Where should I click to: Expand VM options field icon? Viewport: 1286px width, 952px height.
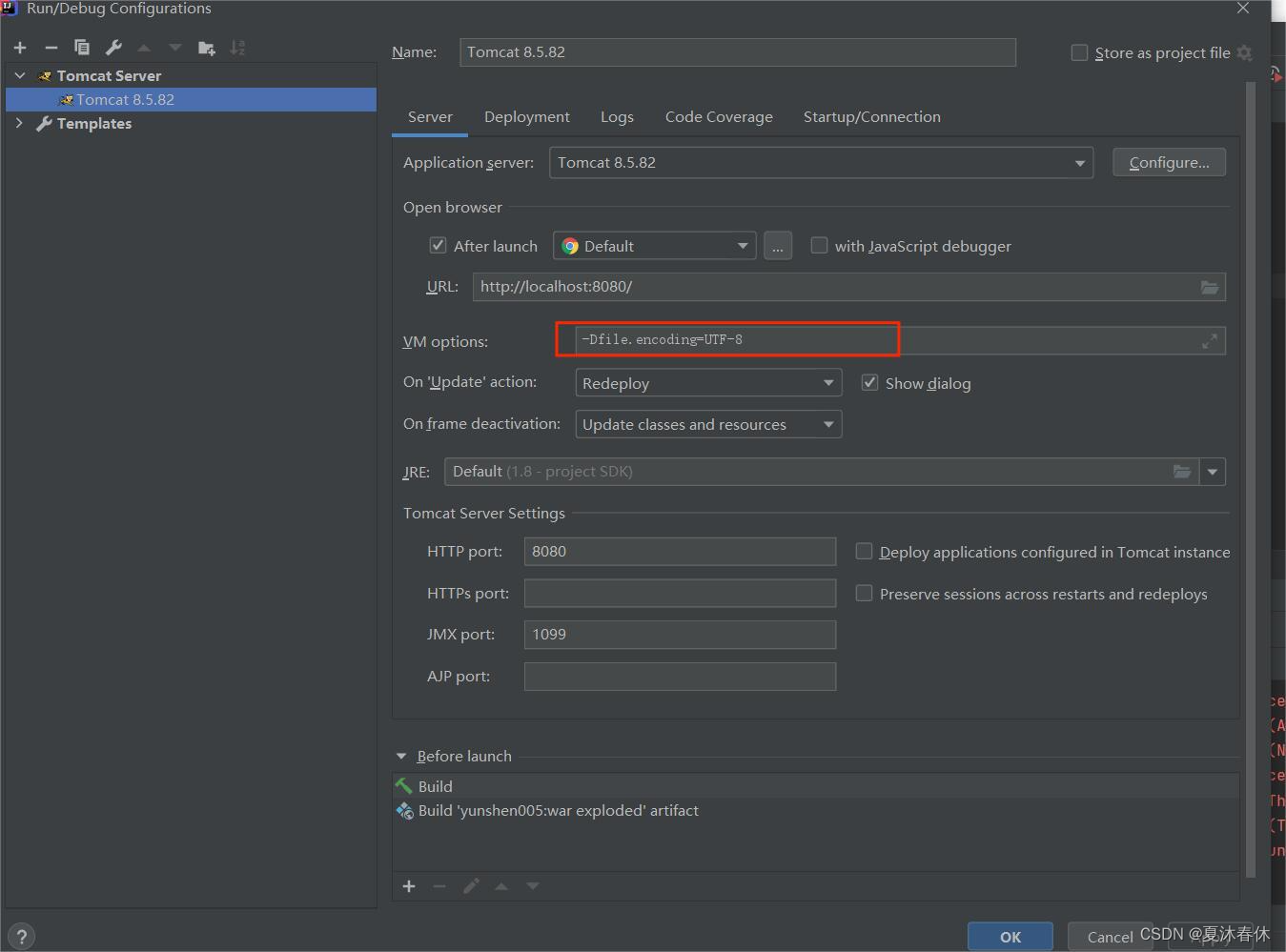[1210, 341]
